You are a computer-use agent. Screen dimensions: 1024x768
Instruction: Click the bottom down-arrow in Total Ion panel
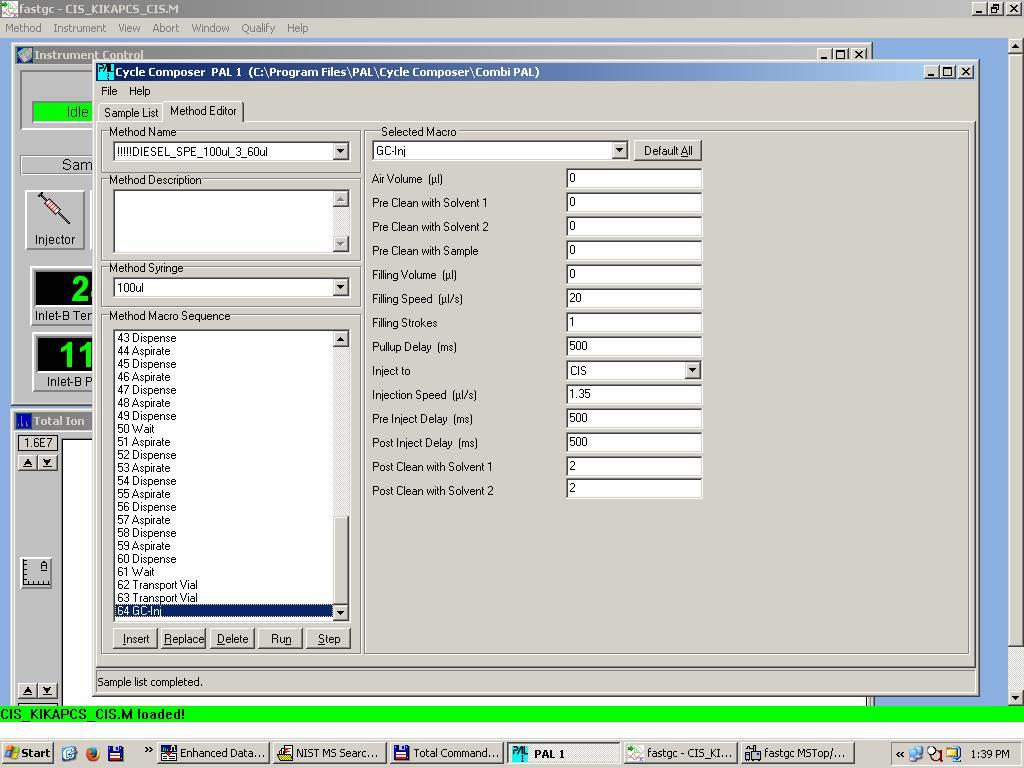coord(47,690)
